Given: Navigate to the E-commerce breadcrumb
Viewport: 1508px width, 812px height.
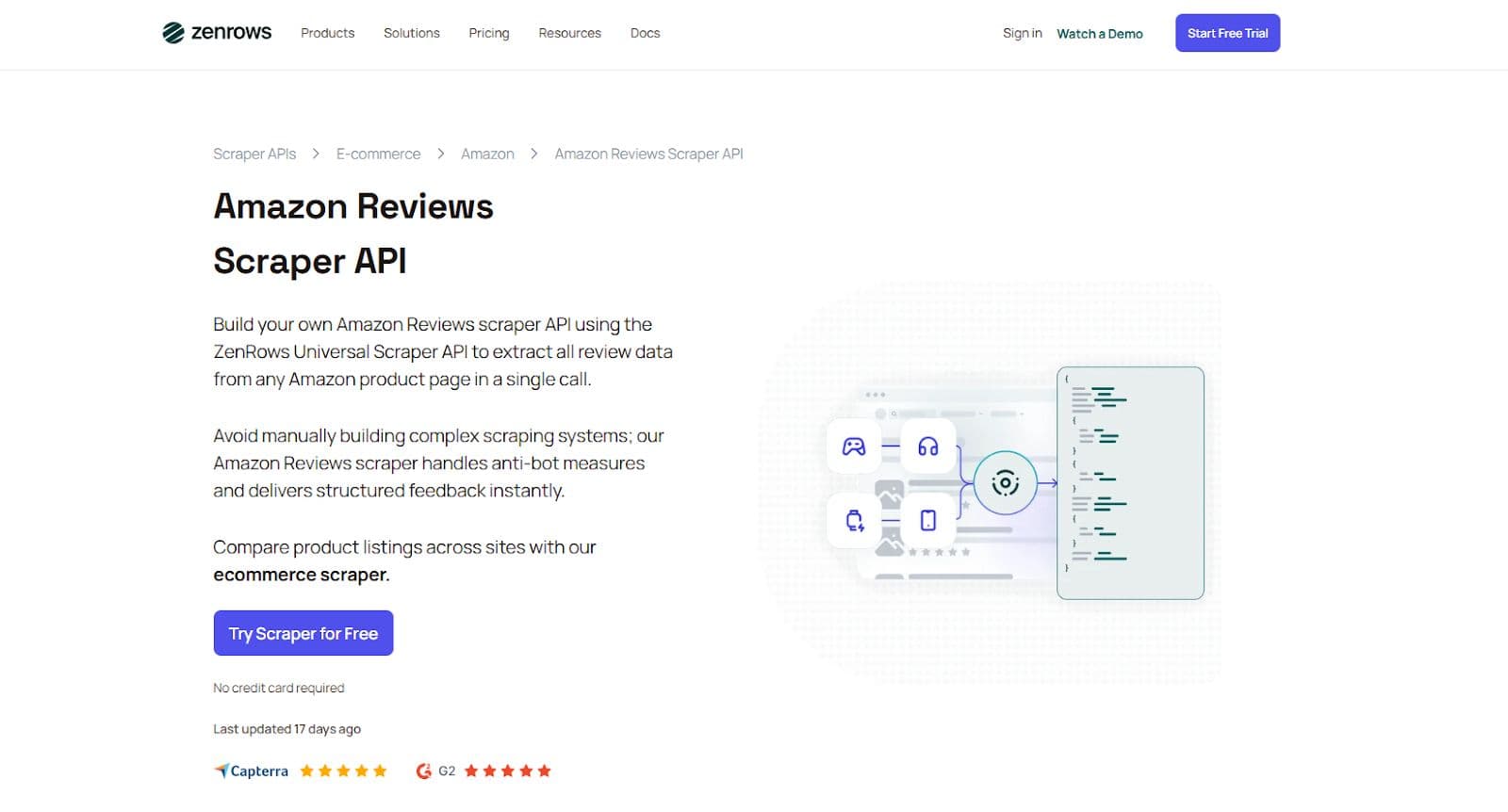Looking at the screenshot, I should 379,154.
